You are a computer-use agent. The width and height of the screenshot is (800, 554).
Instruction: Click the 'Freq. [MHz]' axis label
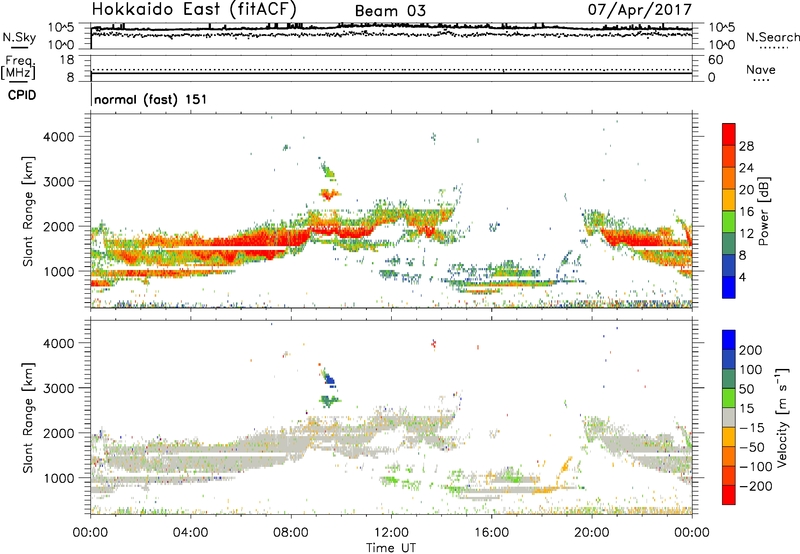click(x=19, y=67)
